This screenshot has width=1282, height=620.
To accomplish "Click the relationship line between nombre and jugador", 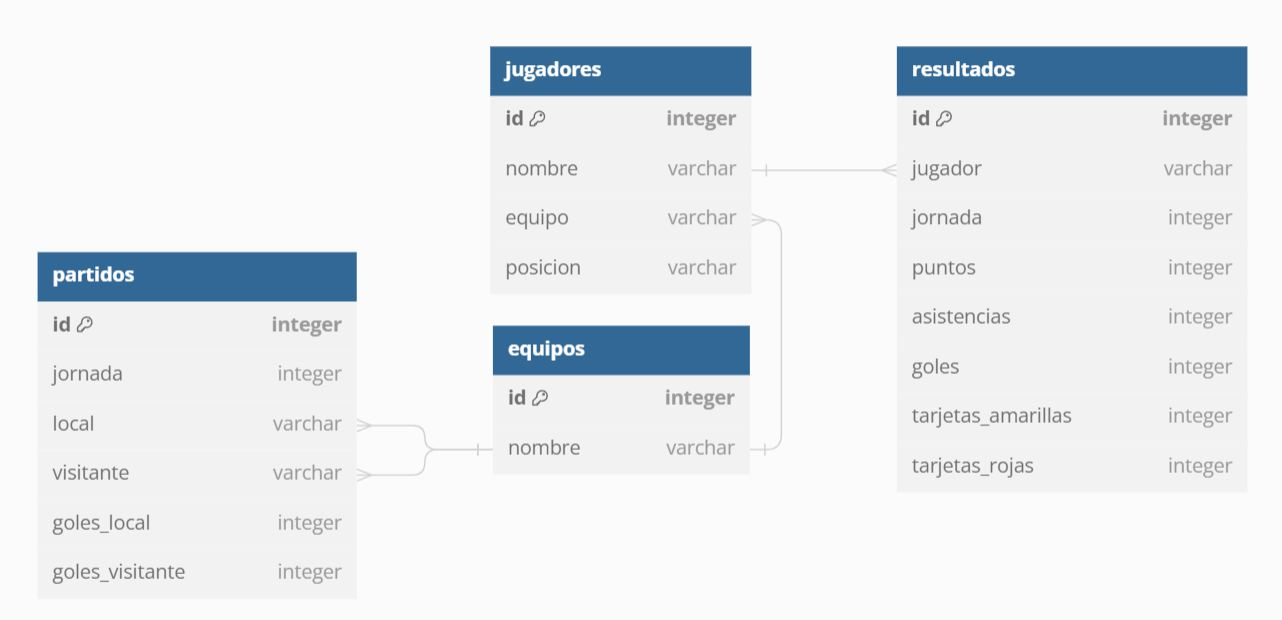I will (x=824, y=170).
